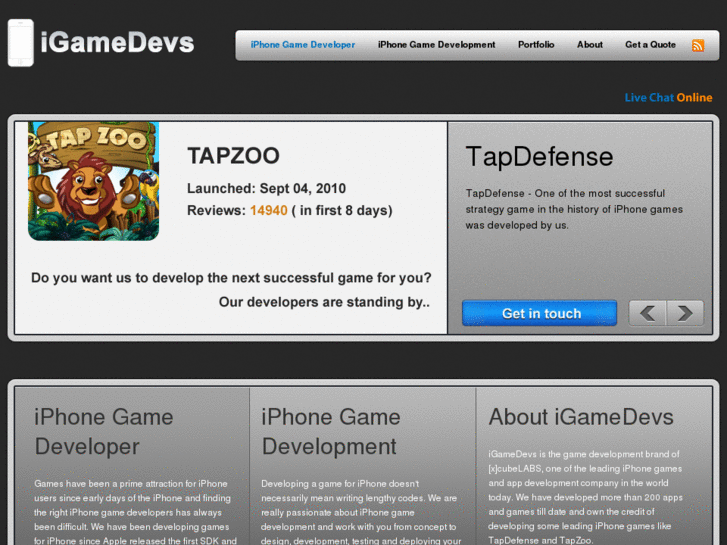Open the orange RSS feed icon
The height and width of the screenshot is (545, 727).
[x=698, y=45]
